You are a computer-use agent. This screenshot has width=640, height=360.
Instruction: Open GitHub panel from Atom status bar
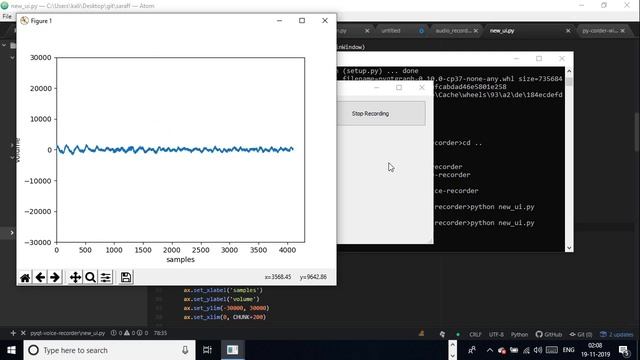[x=549, y=334]
